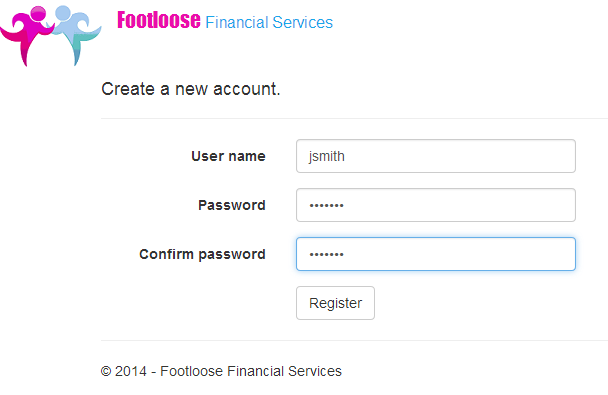The image size is (608, 395).
Task: Click the blue Financial Services header text
Action: pos(269,22)
